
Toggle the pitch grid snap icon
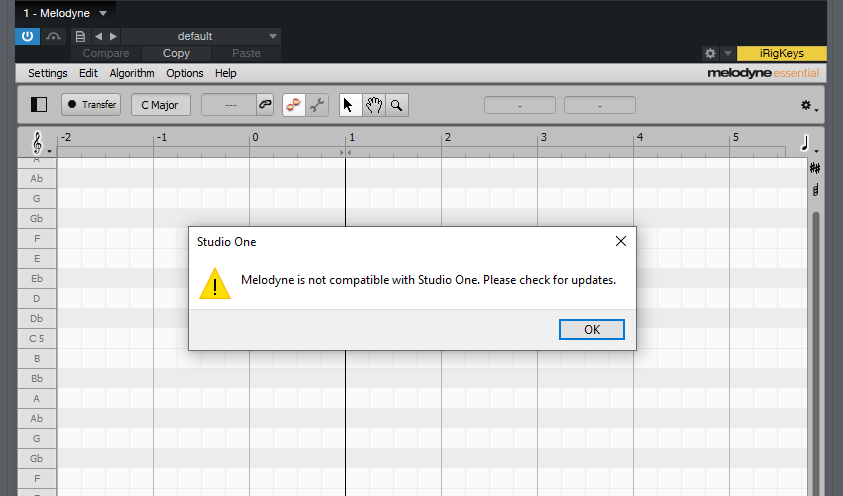(x=815, y=169)
